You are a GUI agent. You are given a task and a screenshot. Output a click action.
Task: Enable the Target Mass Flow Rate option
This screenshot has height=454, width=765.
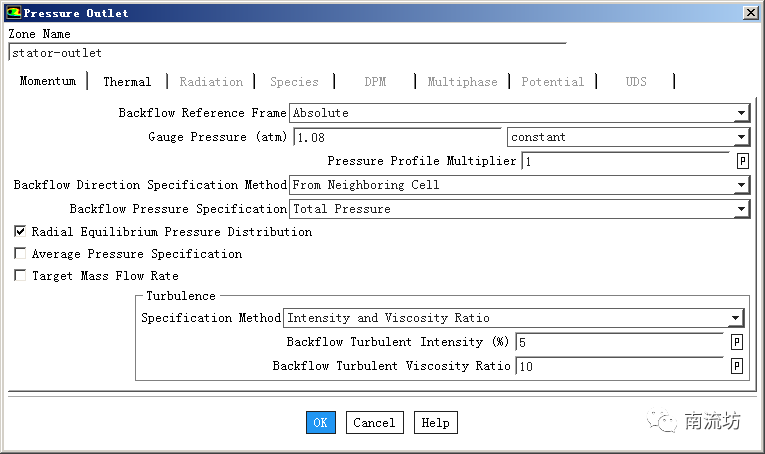(x=20, y=276)
